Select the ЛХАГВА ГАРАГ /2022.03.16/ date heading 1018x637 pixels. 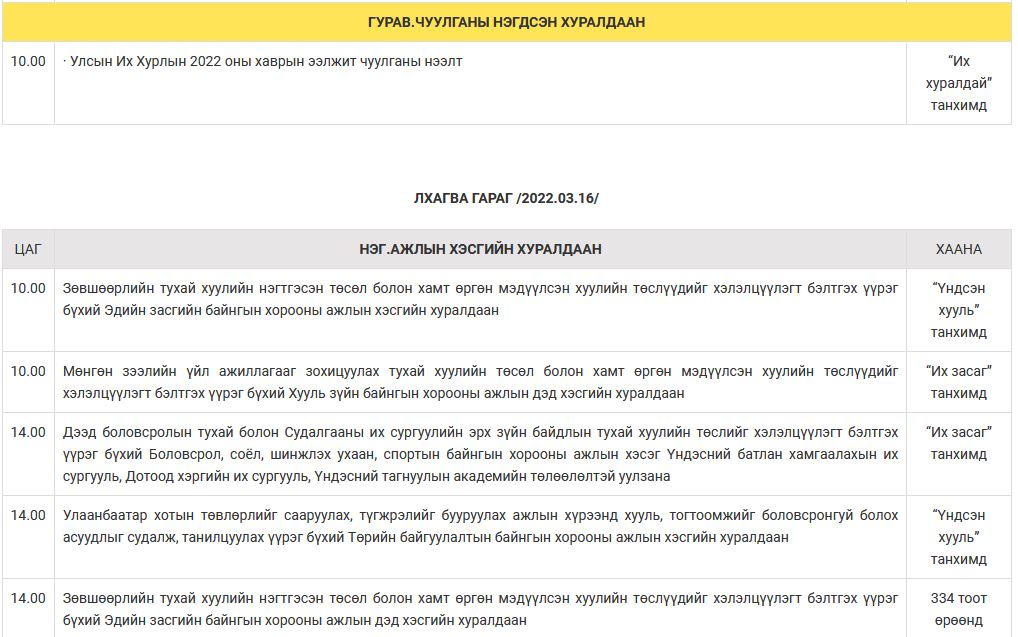click(506, 198)
